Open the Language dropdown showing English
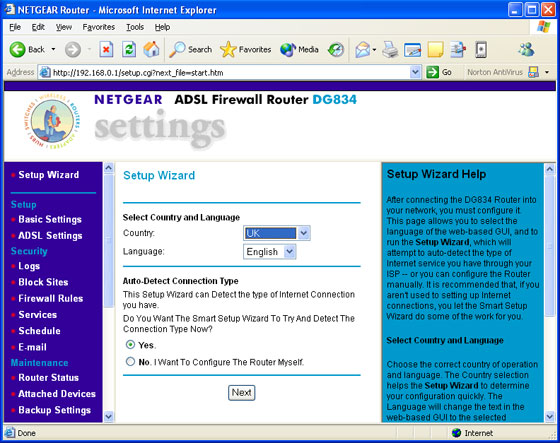Screen dimensions: 560x443 point(269,252)
